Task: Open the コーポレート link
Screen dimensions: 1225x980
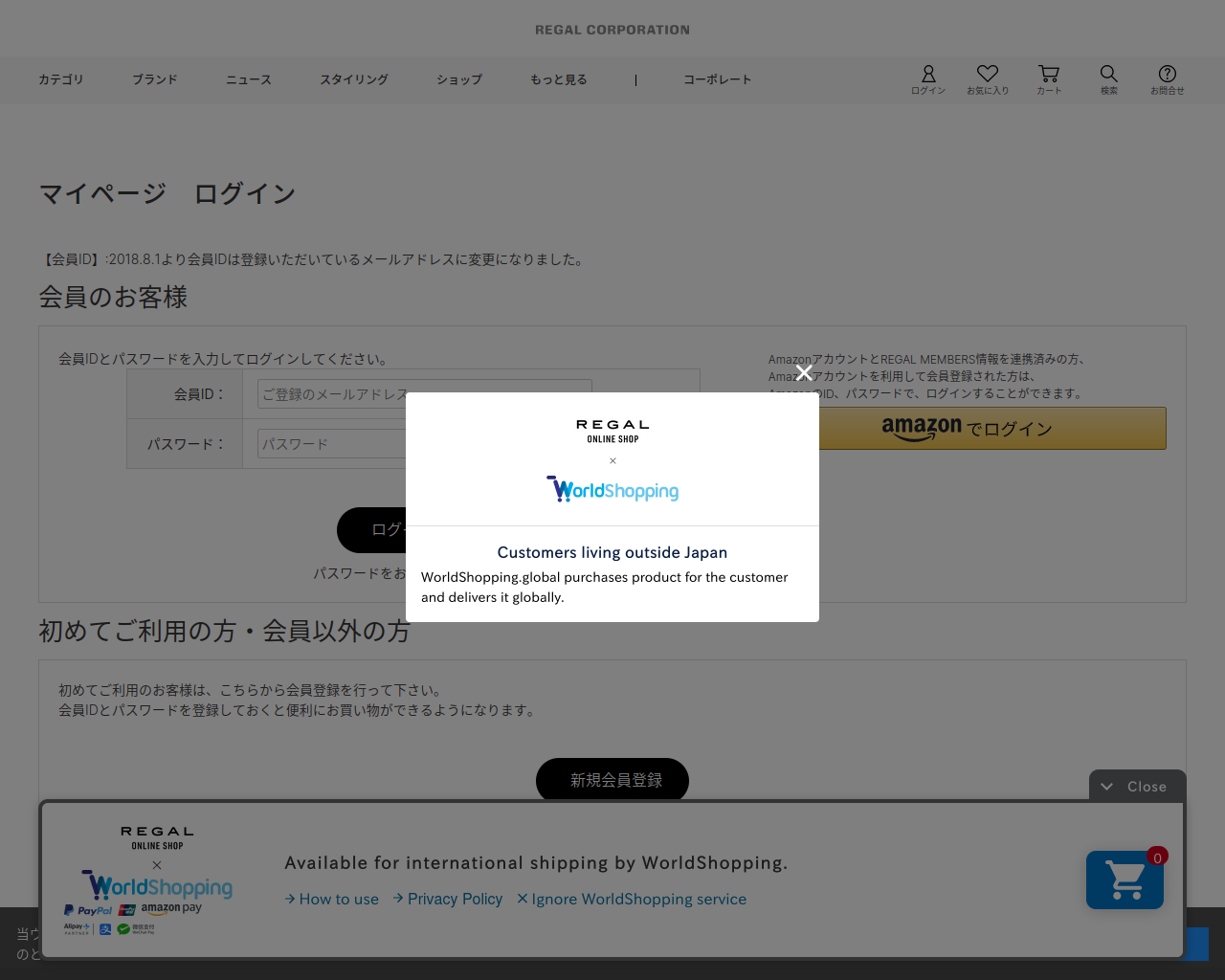Action: pyautogui.click(x=718, y=79)
